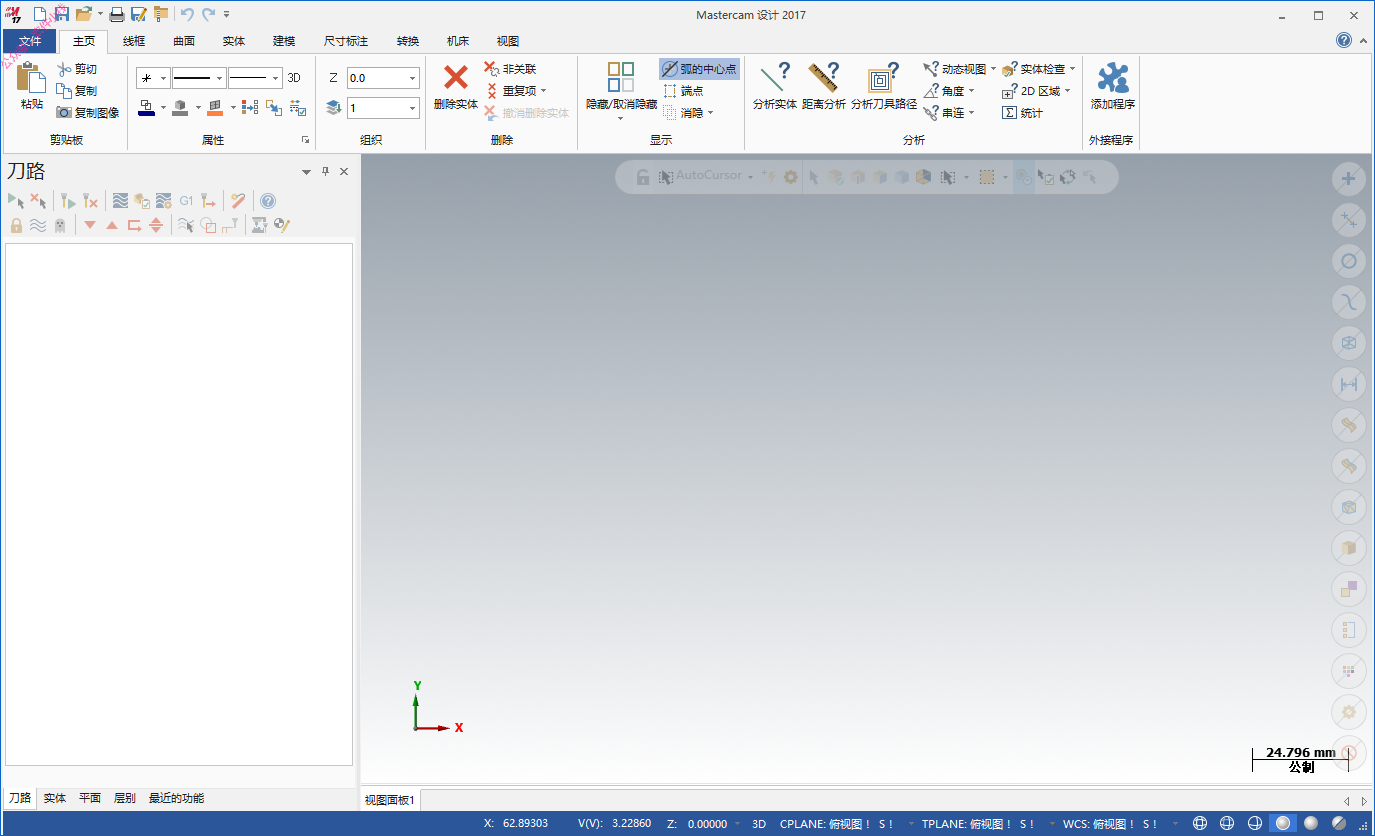Switch to the Dimension (尺寸标注) ribbon tab
The image size is (1375, 836).
pos(346,41)
